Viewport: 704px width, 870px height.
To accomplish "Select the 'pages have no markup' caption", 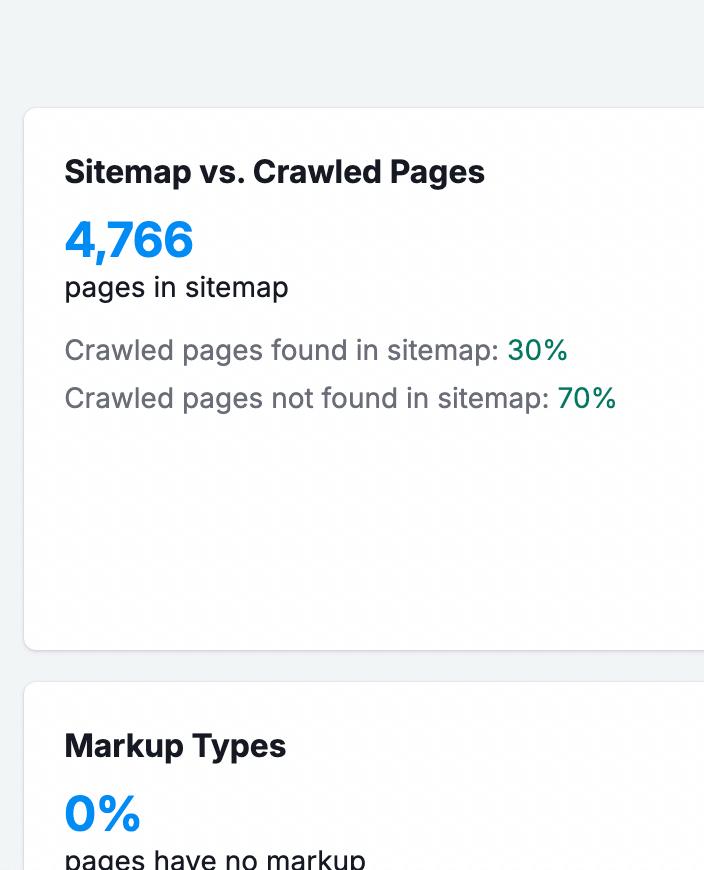I will pyautogui.click(x=215, y=859).
